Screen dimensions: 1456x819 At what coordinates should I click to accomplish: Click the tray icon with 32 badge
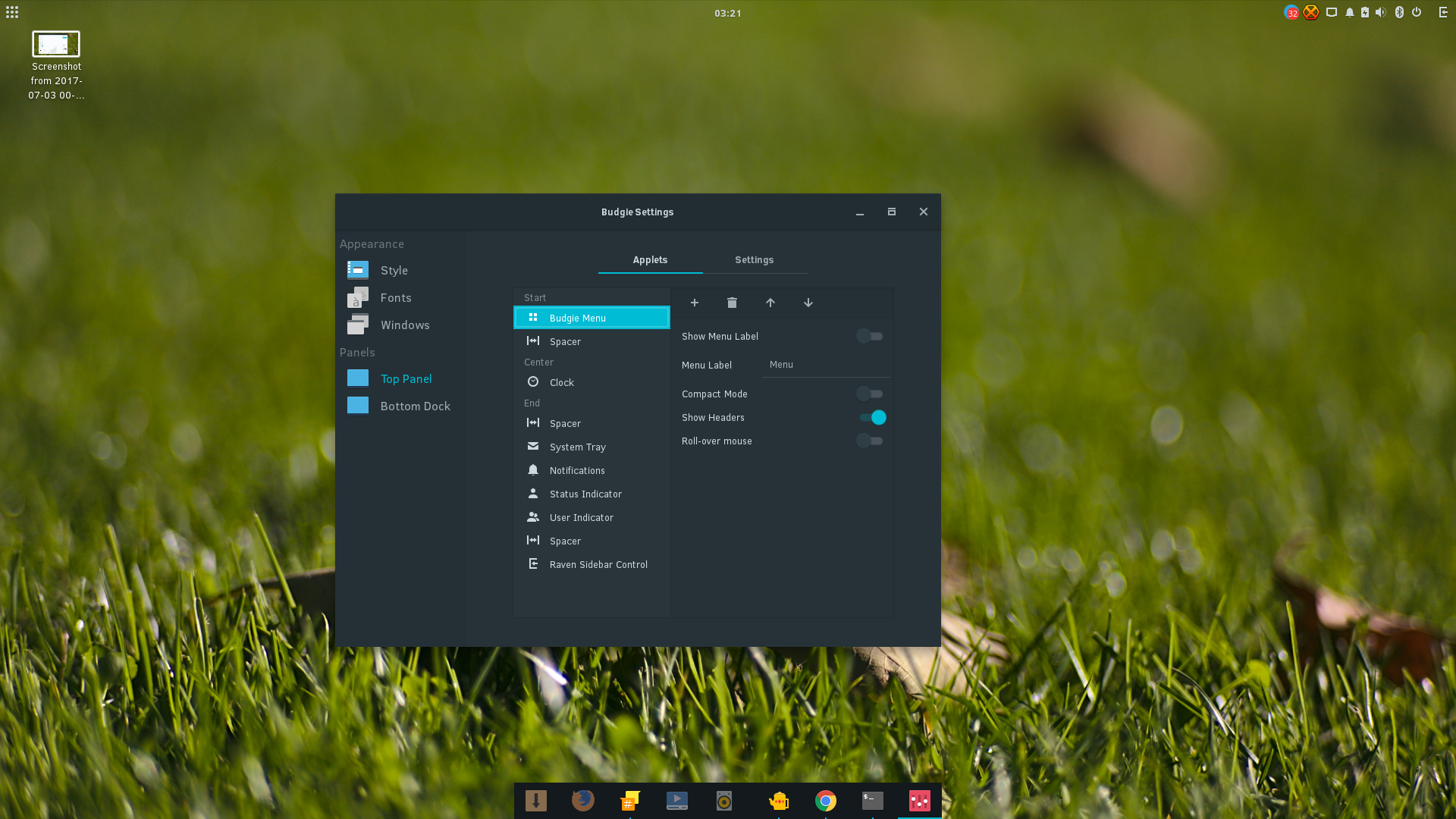coord(1291,12)
